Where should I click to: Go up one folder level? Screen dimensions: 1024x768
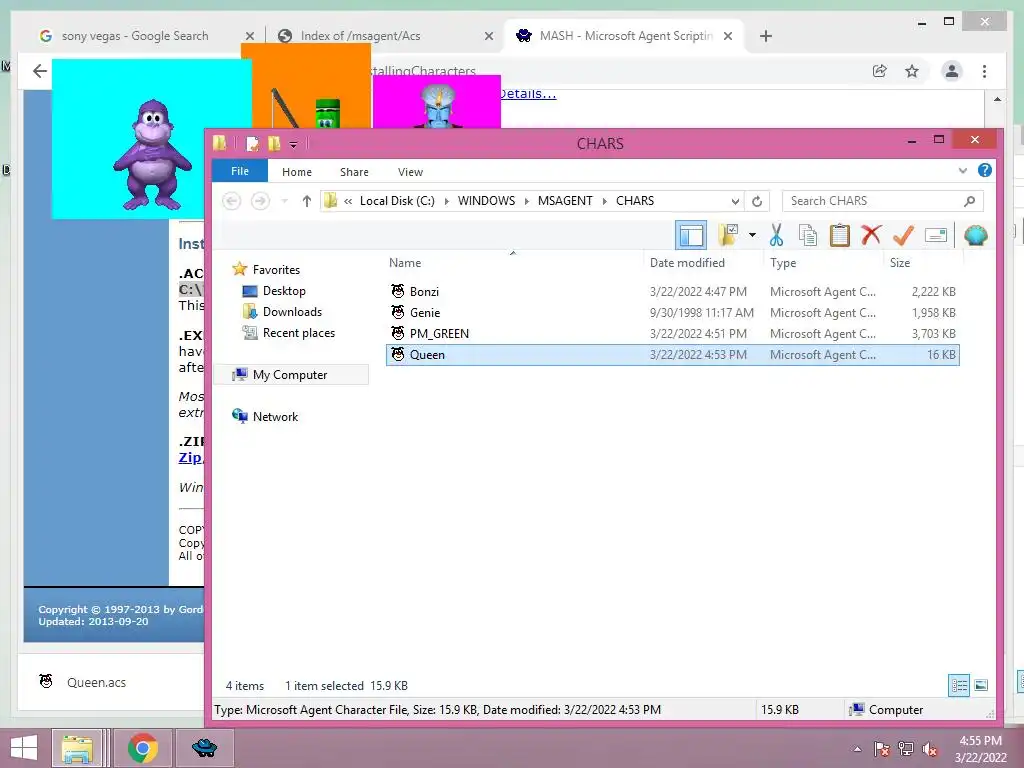306,201
